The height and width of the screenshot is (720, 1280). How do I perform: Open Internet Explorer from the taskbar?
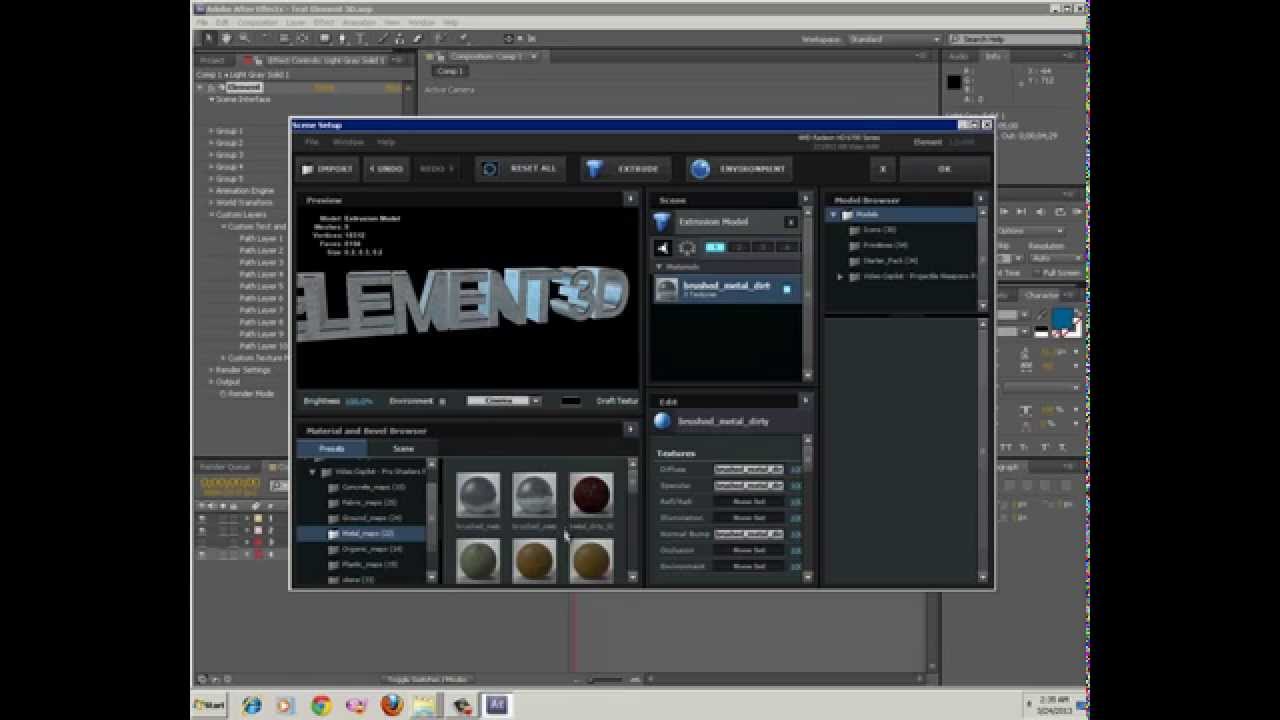coord(251,705)
